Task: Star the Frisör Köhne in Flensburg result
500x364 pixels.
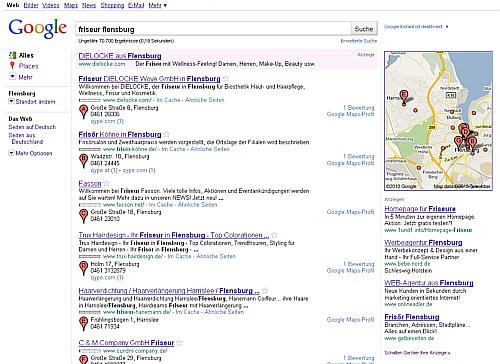Action: point(167,134)
